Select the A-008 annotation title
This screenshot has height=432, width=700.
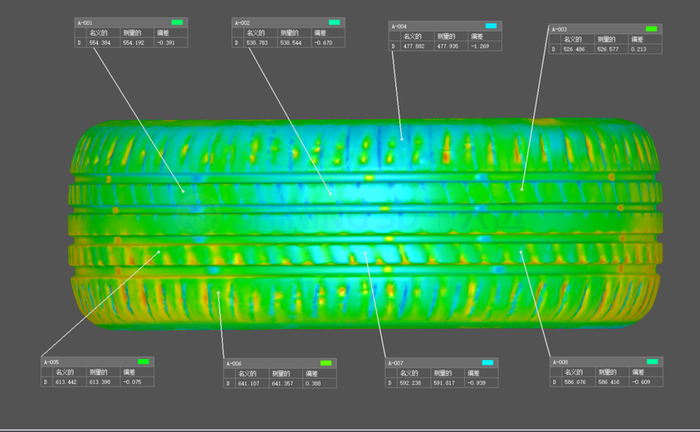pos(560,362)
